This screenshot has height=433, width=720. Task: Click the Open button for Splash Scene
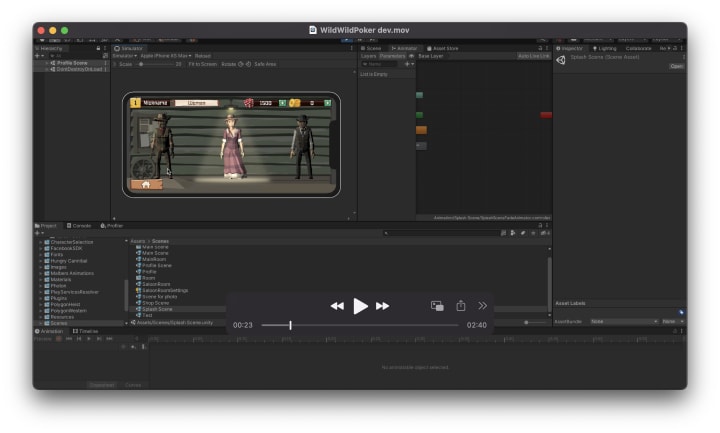click(x=676, y=66)
